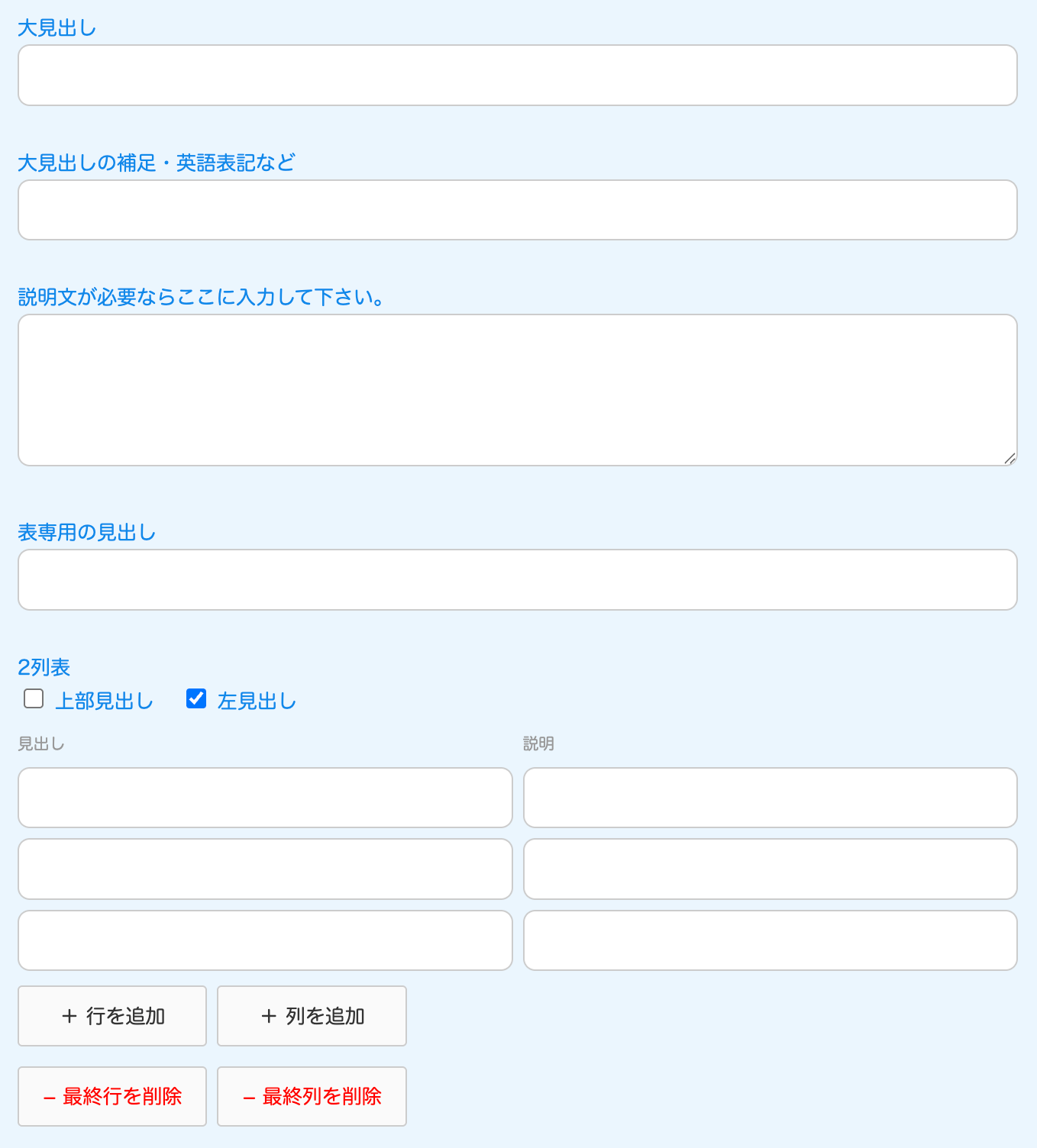
Task: Click inside the 説明文 textarea
Action: click(x=517, y=389)
